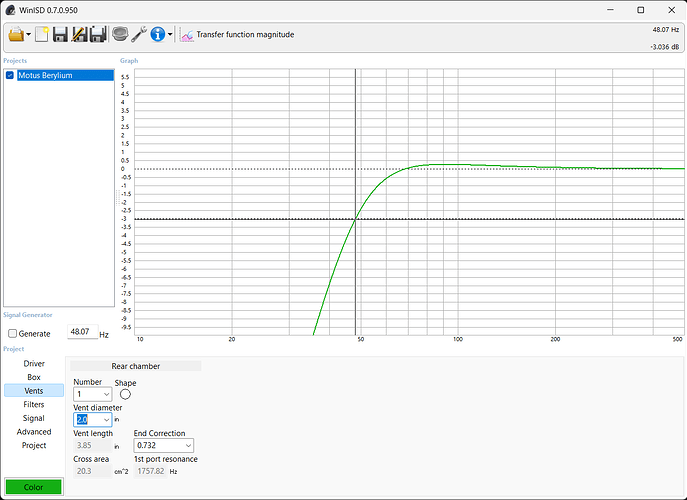The image size is (687, 500).
Task: Click the 1st port resonance value
Action: [150, 471]
